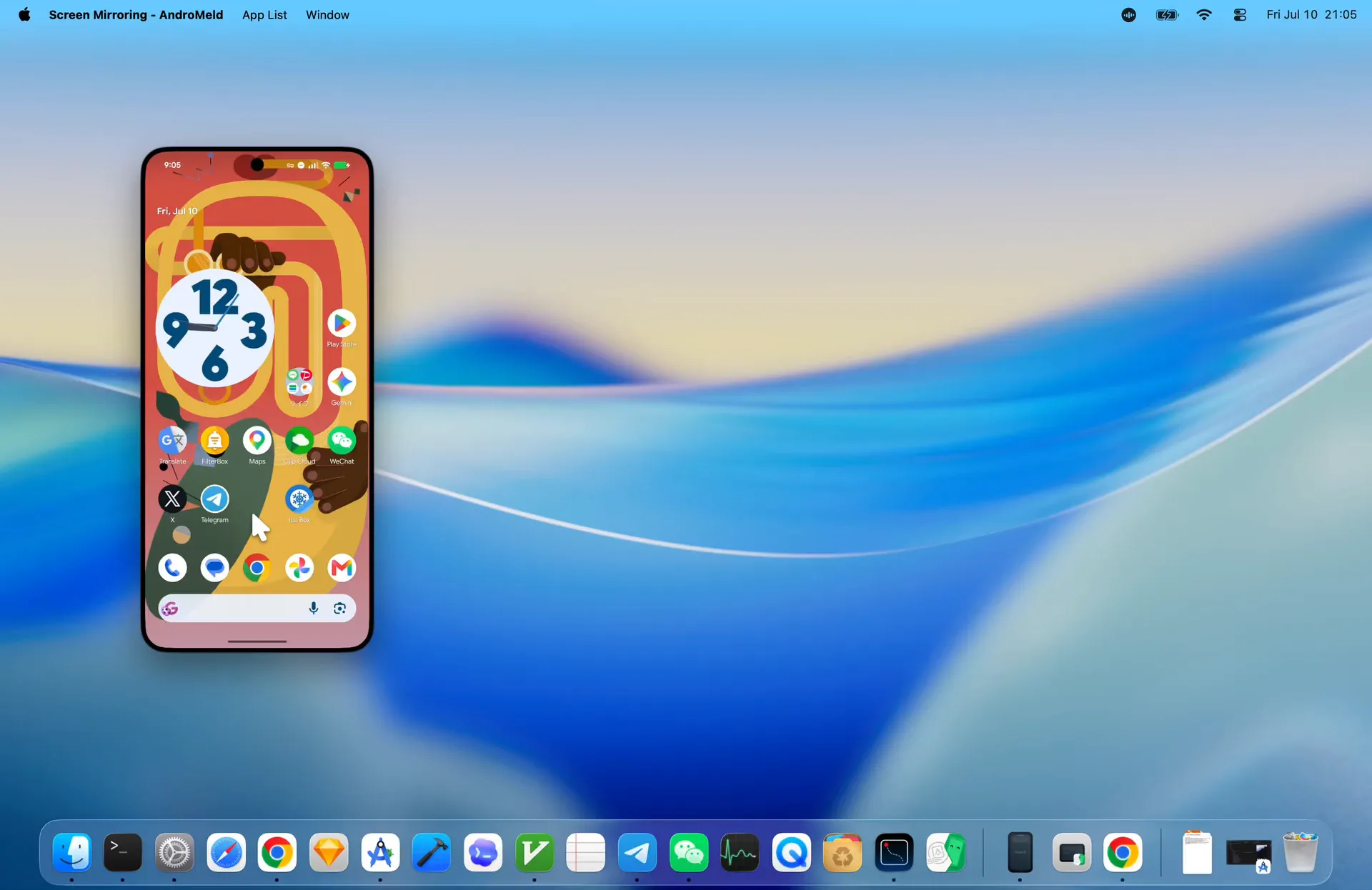The height and width of the screenshot is (890, 1372).
Task: Click the dark phone-shaped AndroMeld Dock icon
Action: (x=1020, y=852)
